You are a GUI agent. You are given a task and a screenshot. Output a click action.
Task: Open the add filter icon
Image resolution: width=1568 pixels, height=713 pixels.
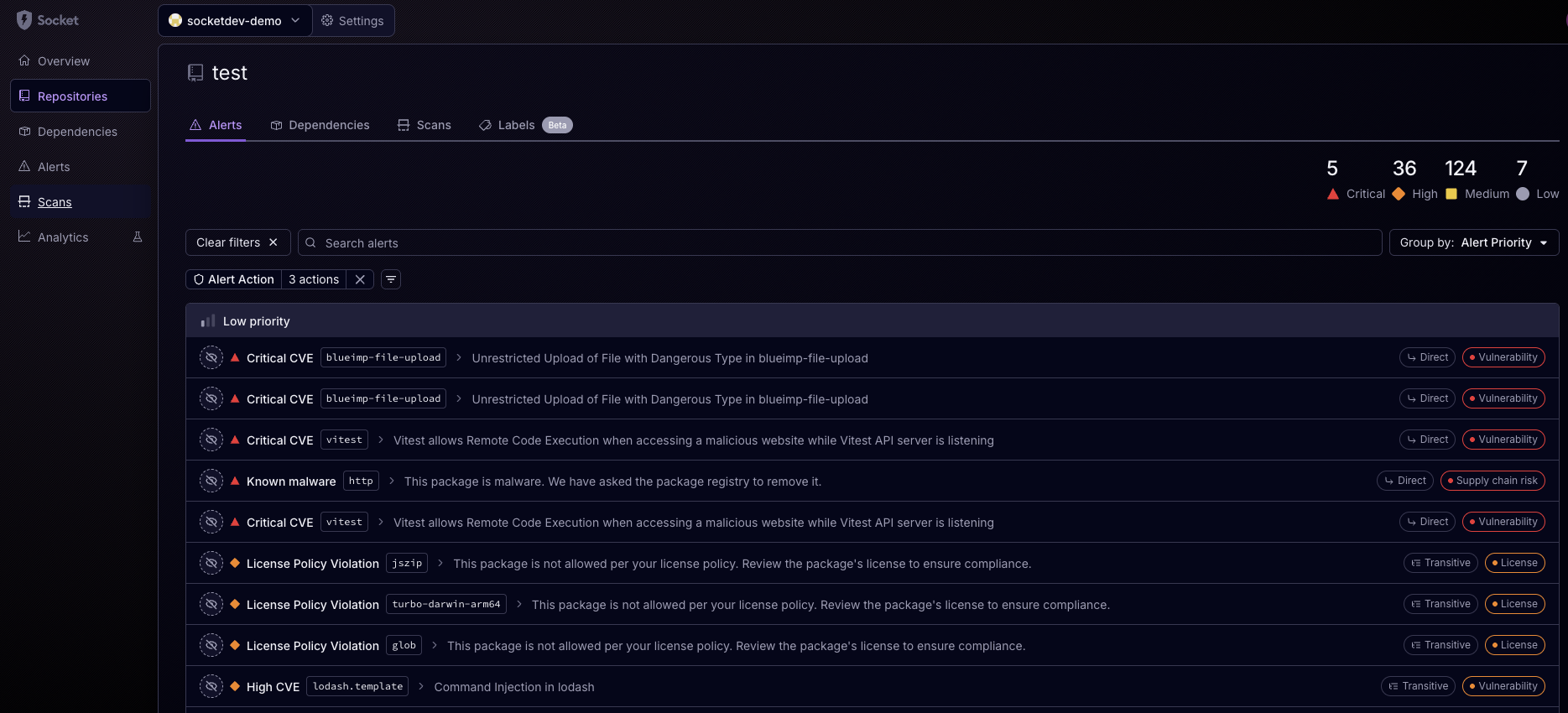point(391,279)
